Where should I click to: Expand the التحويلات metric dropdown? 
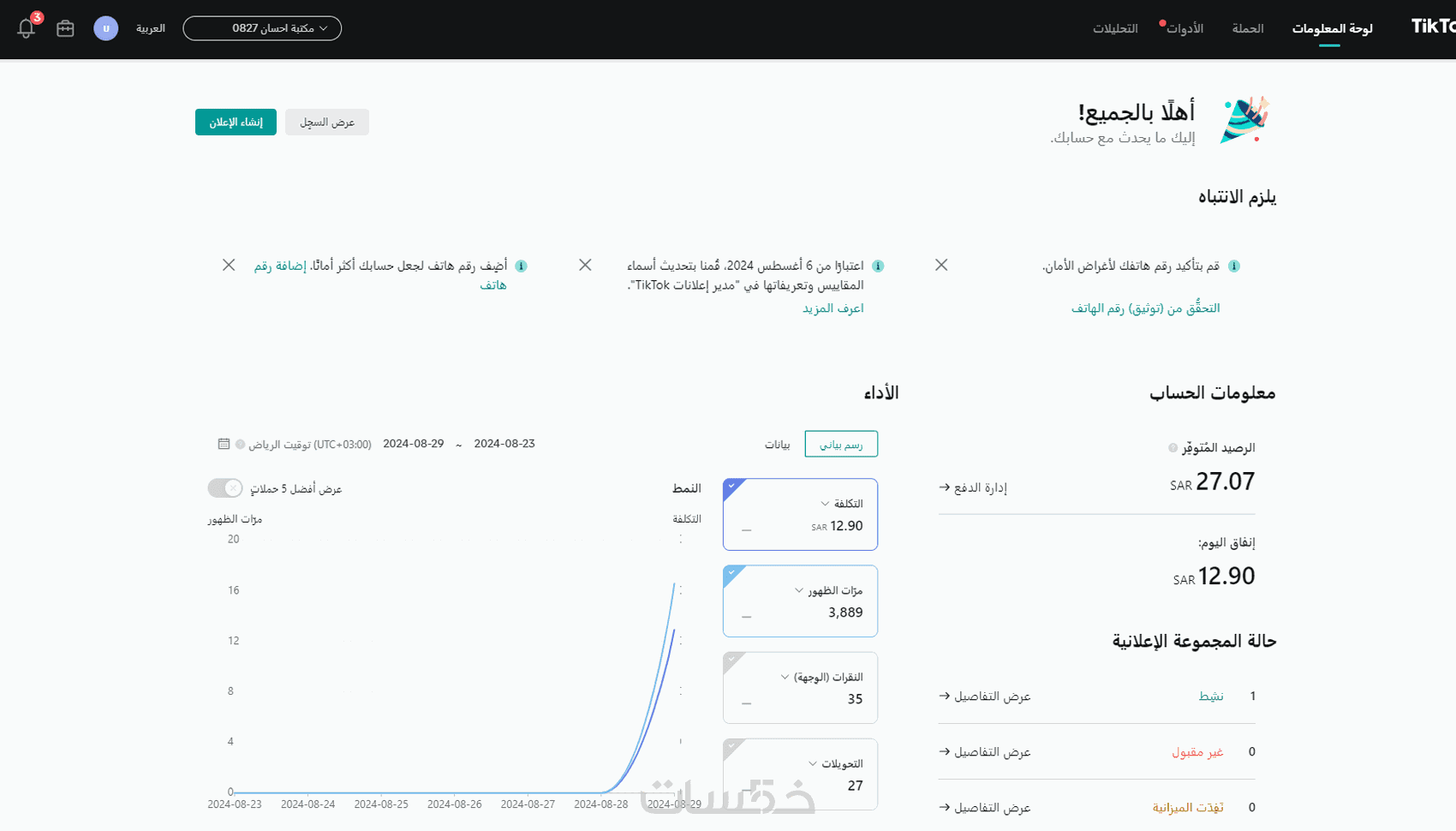point(813,763)
